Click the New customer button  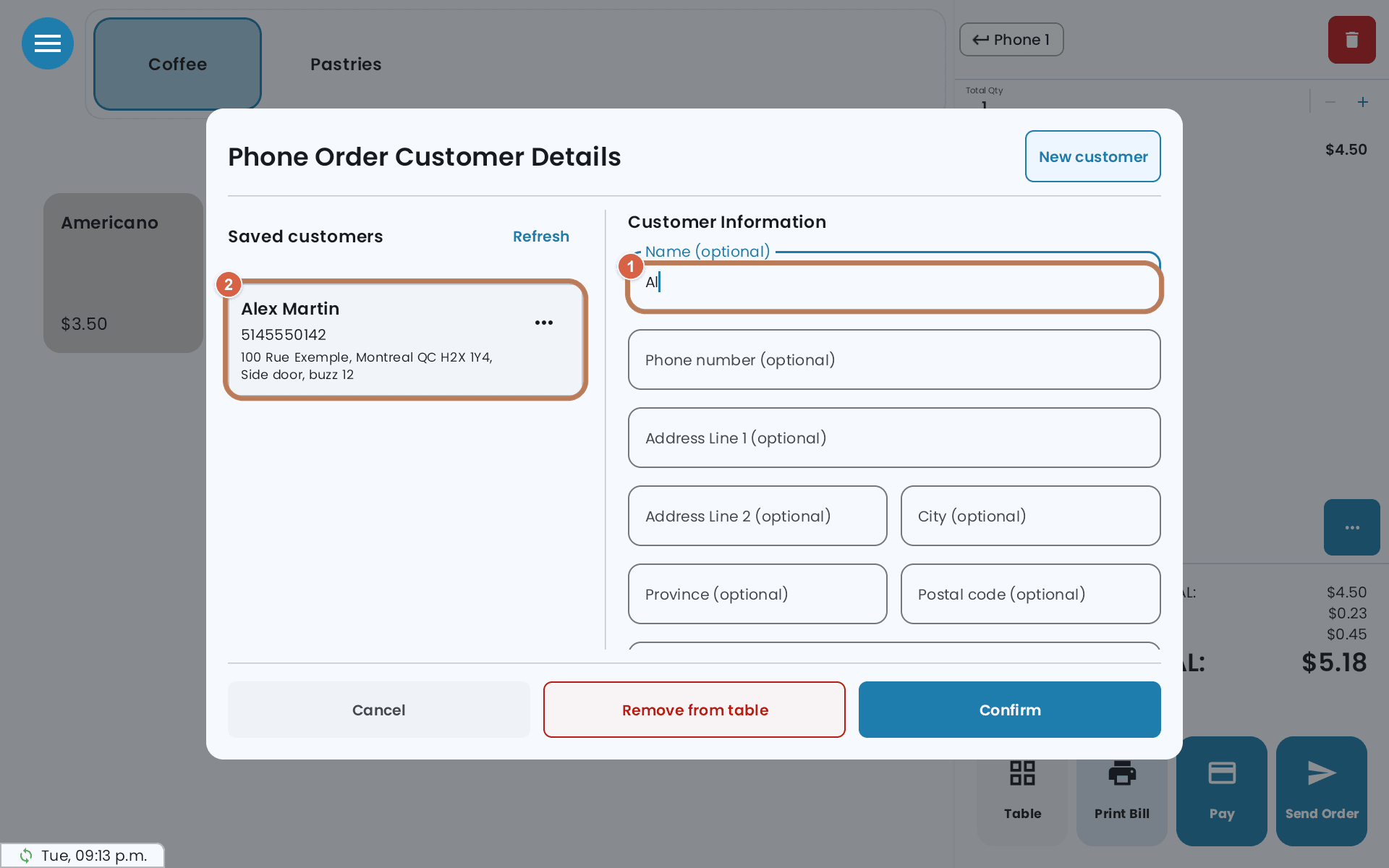point(1093,156)
